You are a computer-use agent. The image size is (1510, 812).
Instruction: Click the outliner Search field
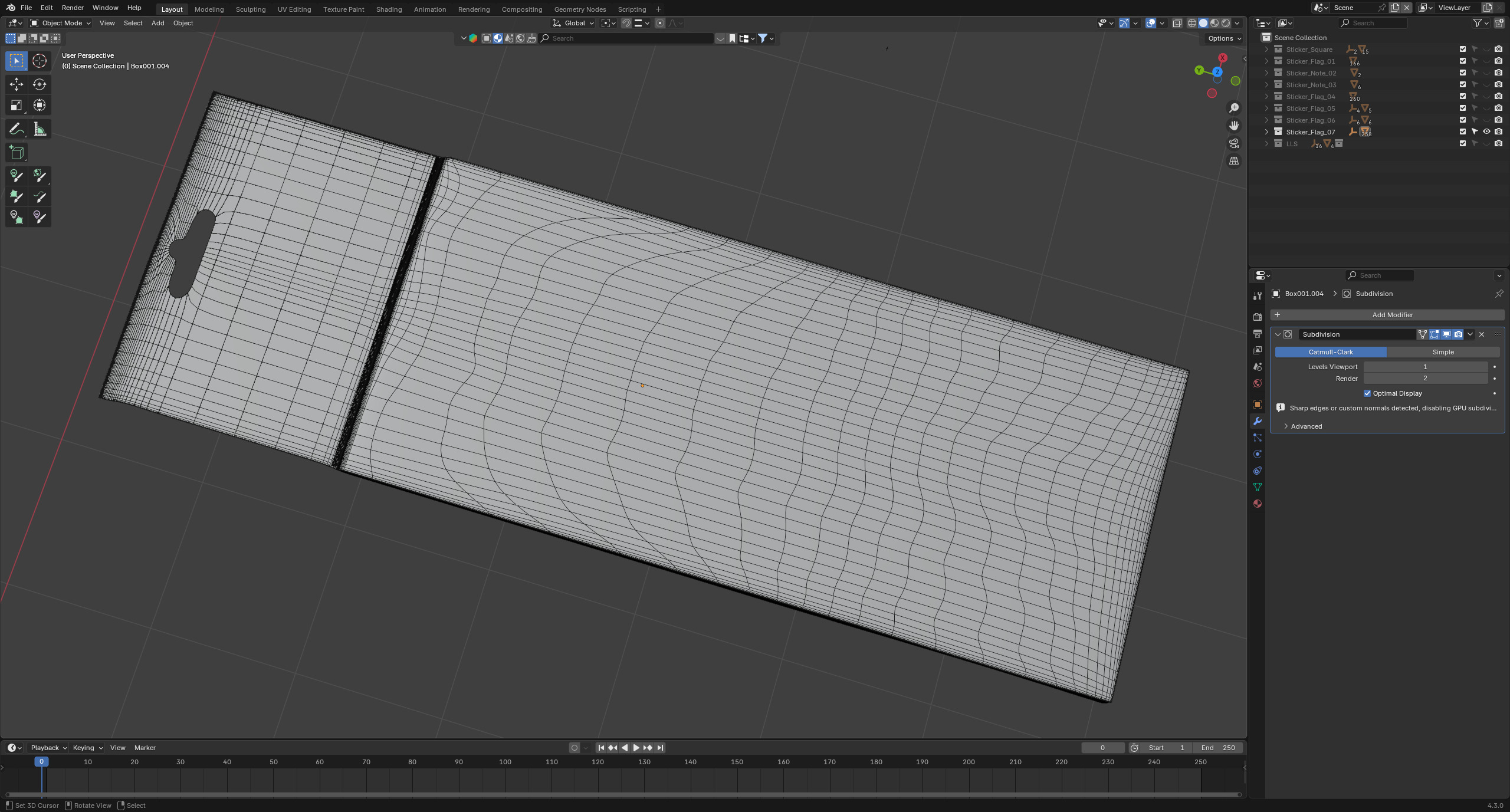pos(1373,23)
